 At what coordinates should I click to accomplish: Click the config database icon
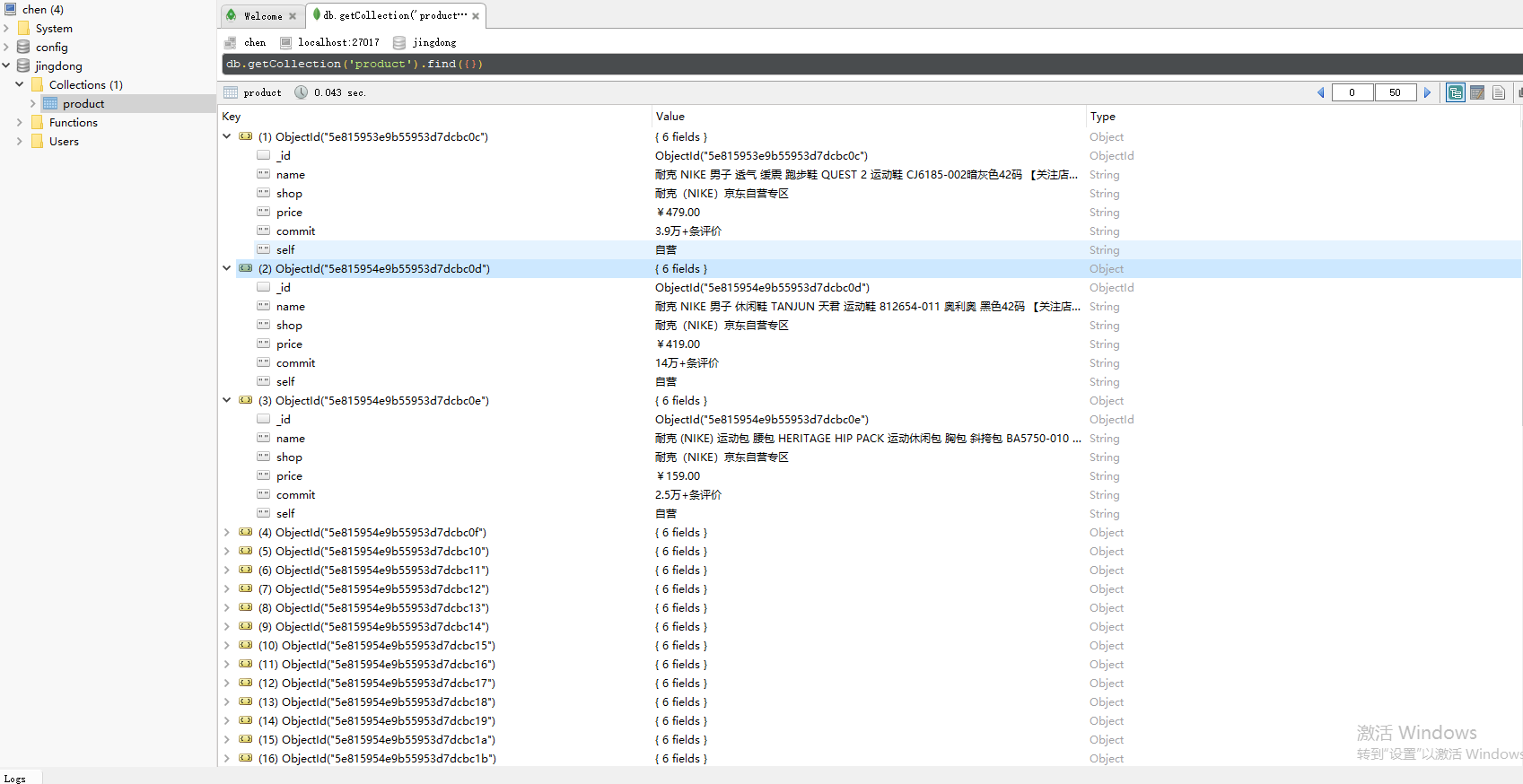[x=23, y=47]
